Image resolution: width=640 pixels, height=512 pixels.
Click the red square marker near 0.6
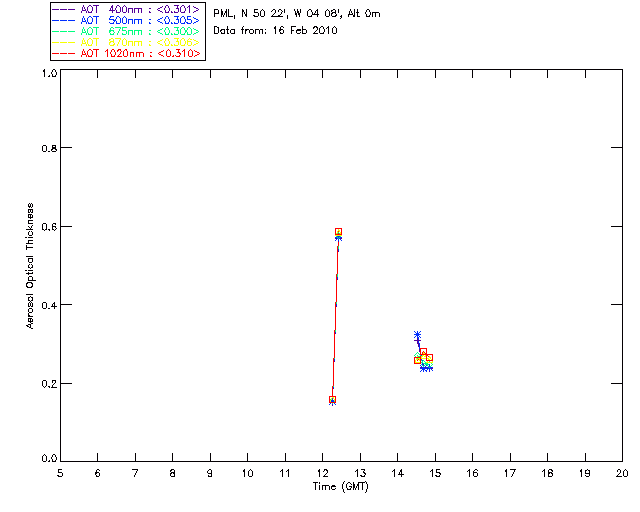tap(338, 232)
